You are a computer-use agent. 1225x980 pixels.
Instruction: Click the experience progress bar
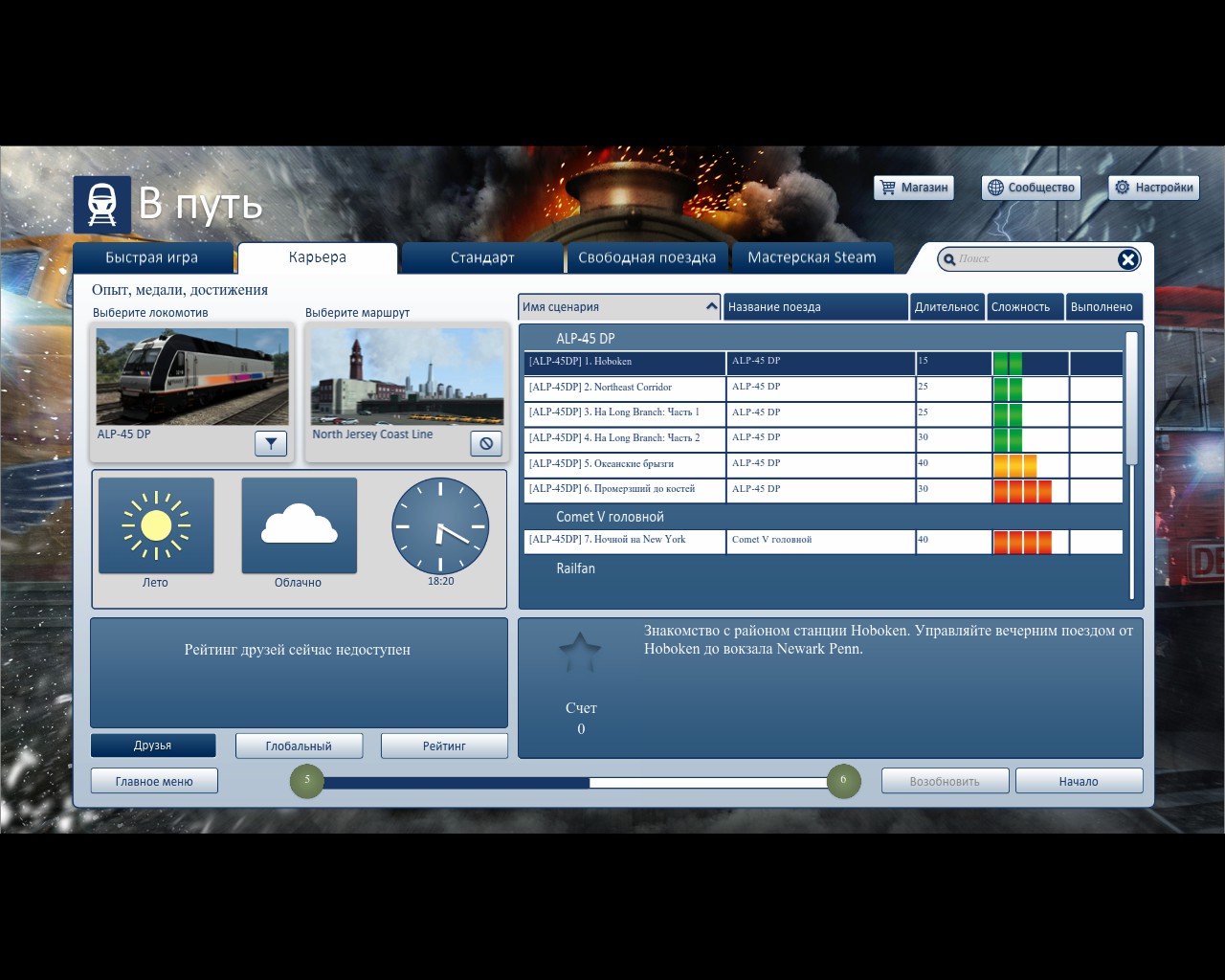pos(575,782)
